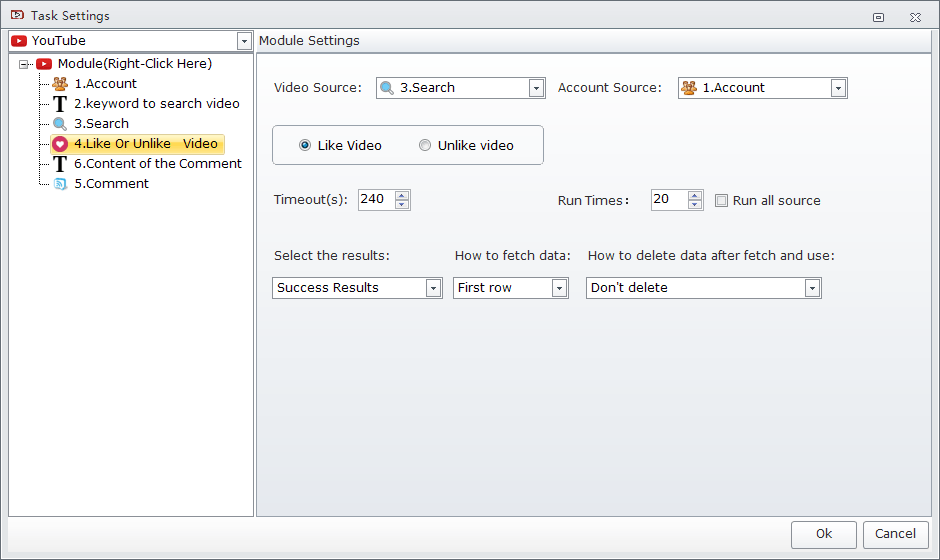
Task: Select 2.keyword to search video tree item
Action: click(x=157, y=104)
